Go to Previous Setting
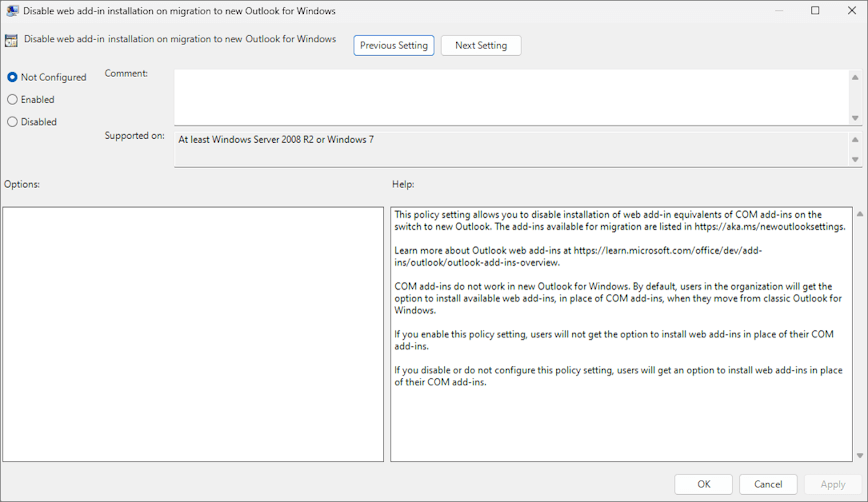Screen dimensions: 868x502 click(x=393, y=46)
